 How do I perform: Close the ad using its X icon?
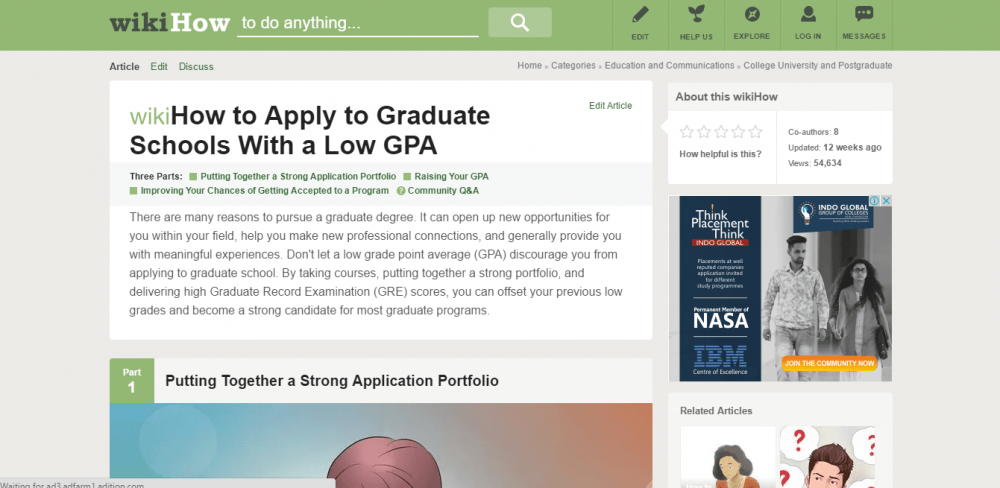click(x=886, y=201)
